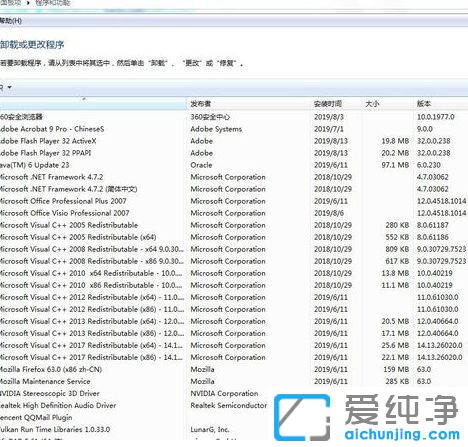This screenshot has width=468, height=447.
Task: Click size 285 KB cell
Action: [x=397, y=381]
